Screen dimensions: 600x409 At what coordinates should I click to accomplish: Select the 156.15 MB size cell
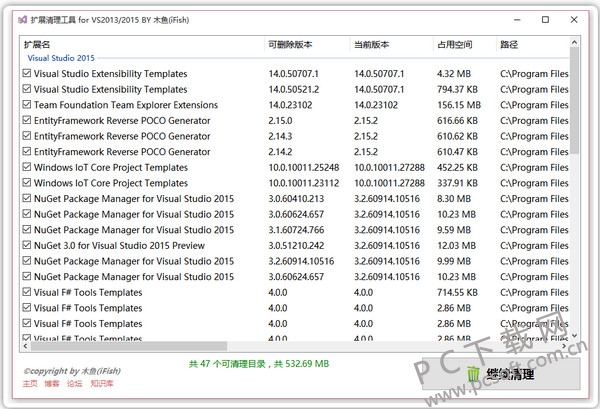click(459, 105)
